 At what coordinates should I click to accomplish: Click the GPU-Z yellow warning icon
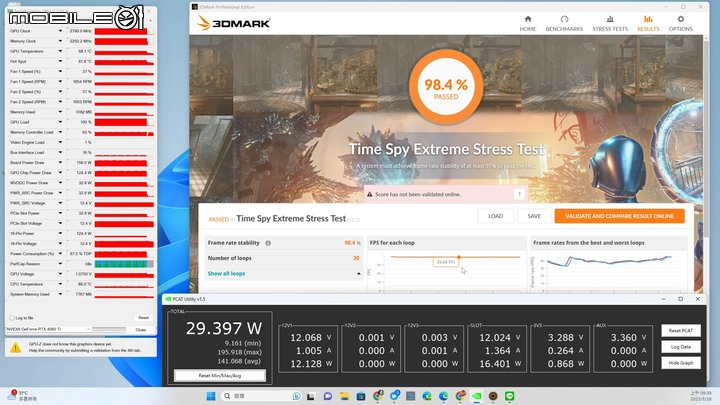15,347
